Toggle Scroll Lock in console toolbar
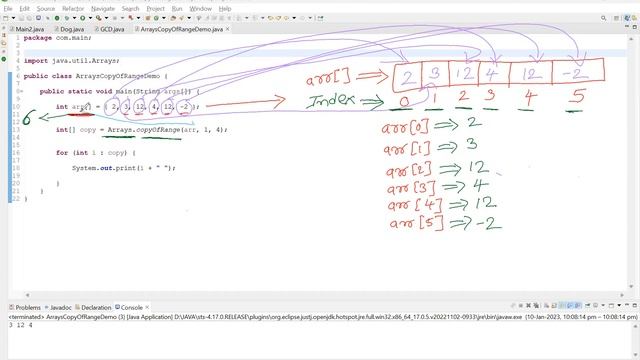The width and height of the screenshot is (640, 360). pyautogui.click(x=553, y=305)
